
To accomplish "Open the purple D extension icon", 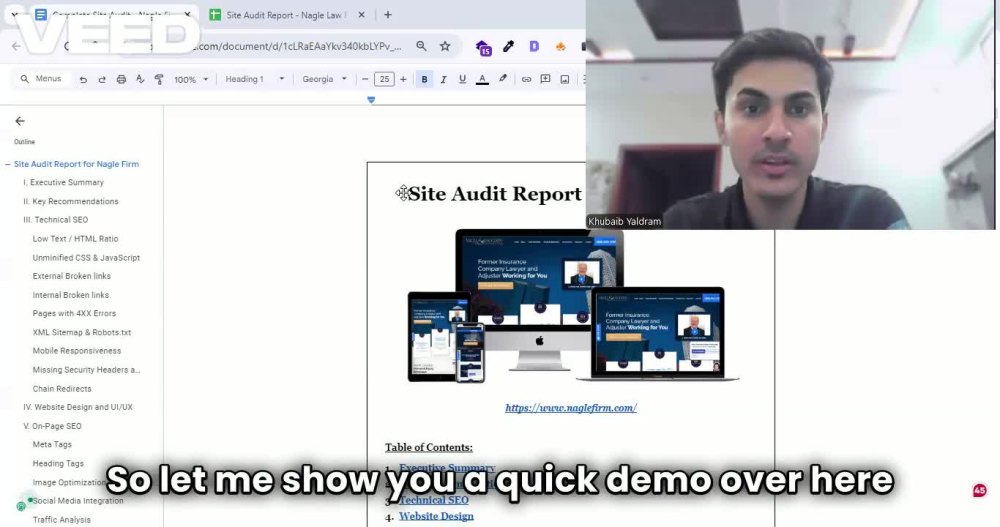I will [534, 46].
